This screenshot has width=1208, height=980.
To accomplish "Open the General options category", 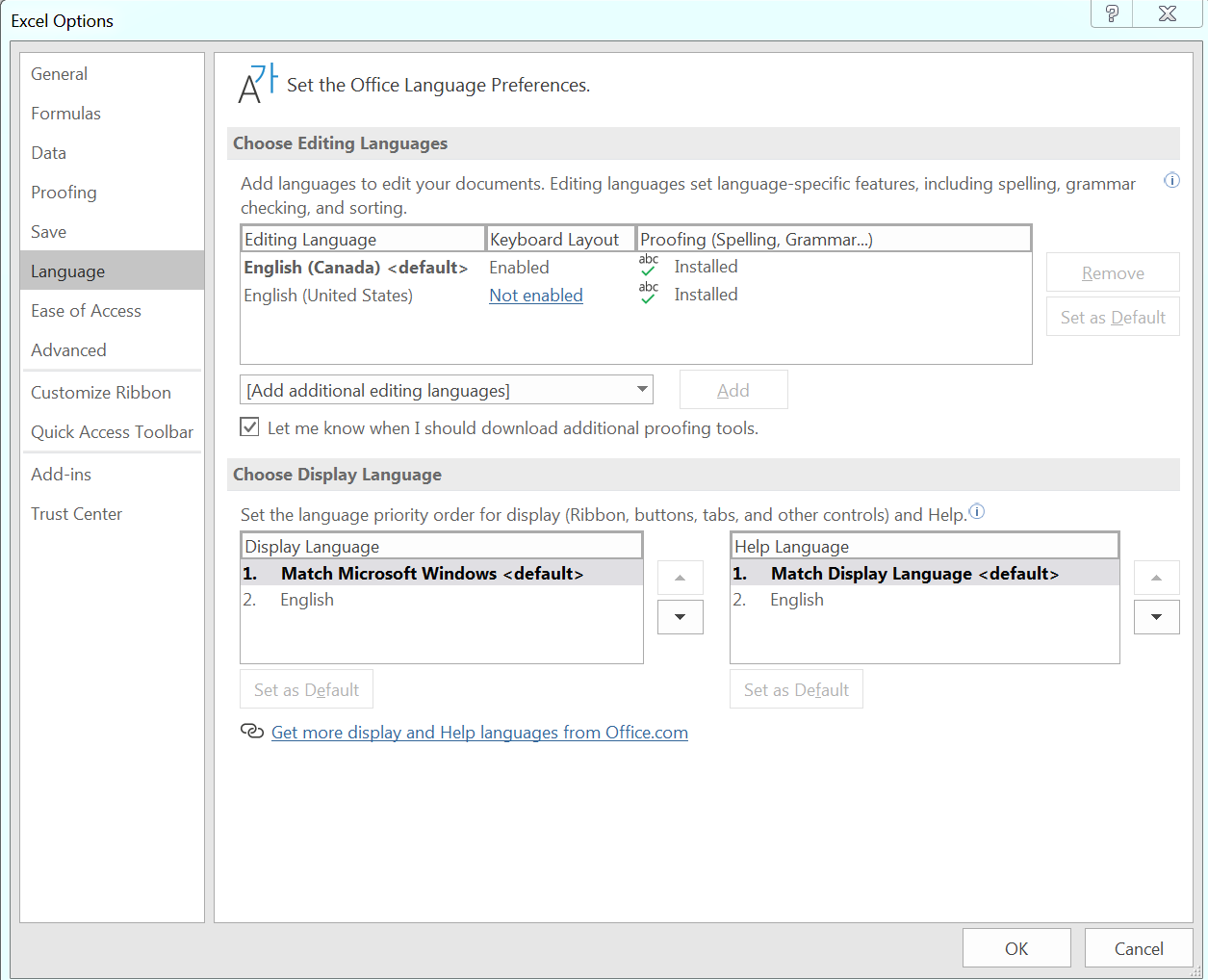I will pyautogui.click(x=112, y=74).
